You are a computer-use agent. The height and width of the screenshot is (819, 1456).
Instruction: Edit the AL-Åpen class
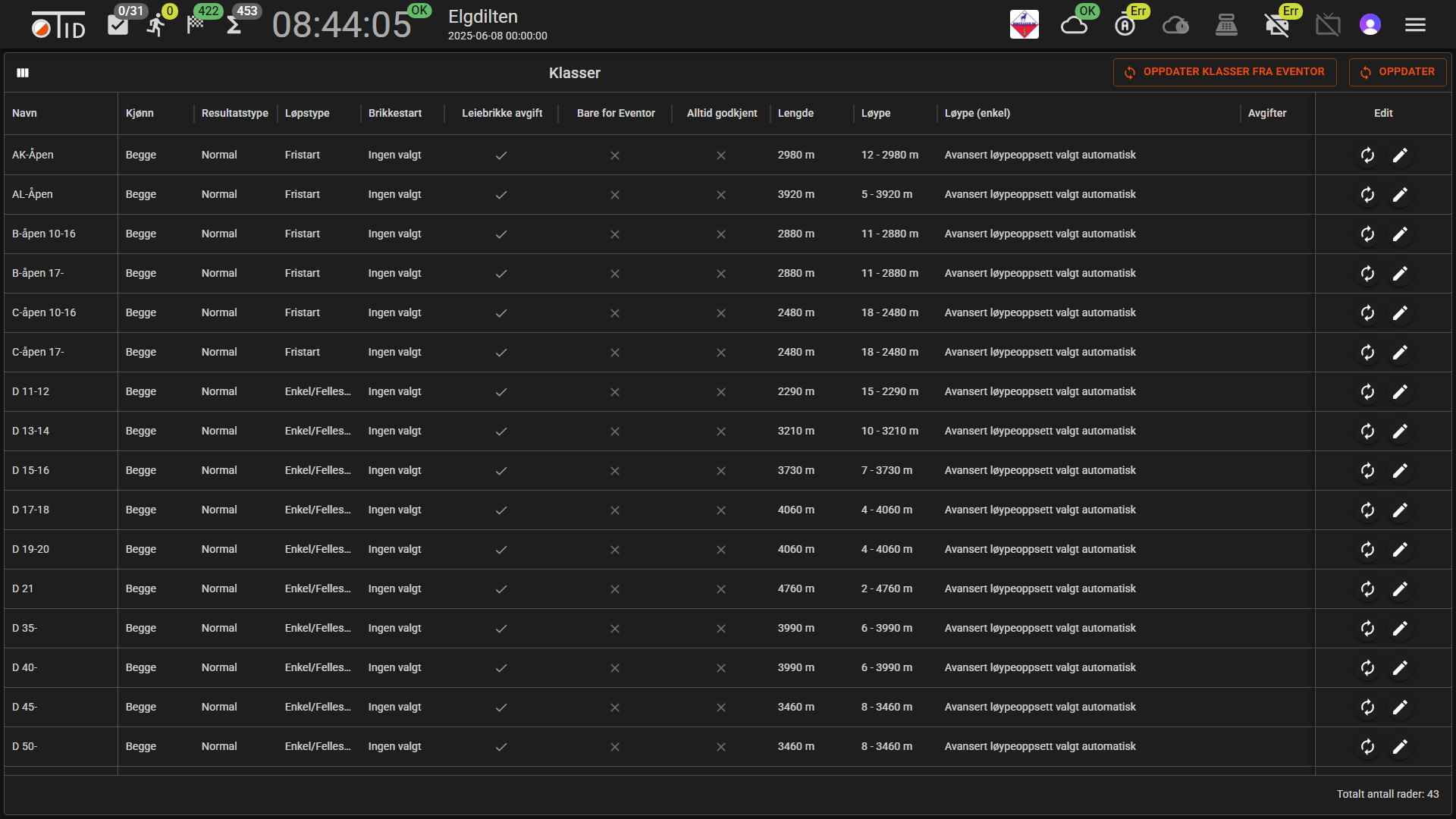point(1400,195)
